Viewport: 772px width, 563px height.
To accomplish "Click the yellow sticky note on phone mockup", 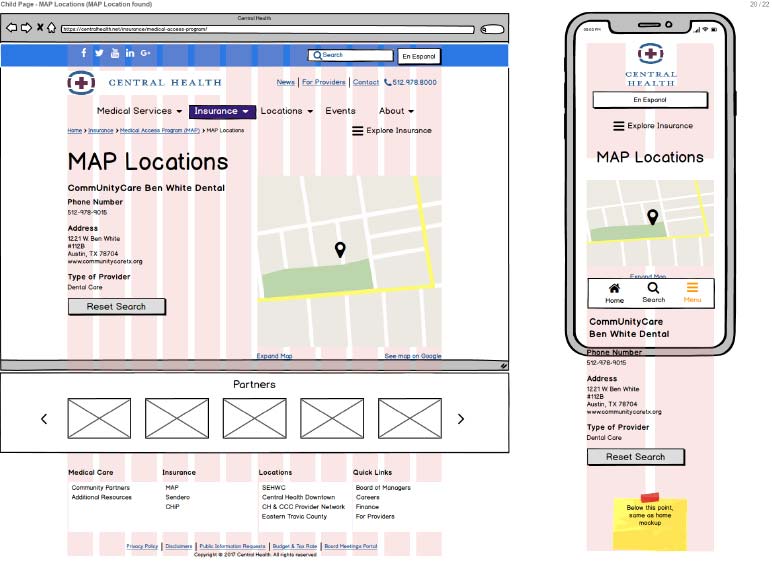I will (650, 523).
